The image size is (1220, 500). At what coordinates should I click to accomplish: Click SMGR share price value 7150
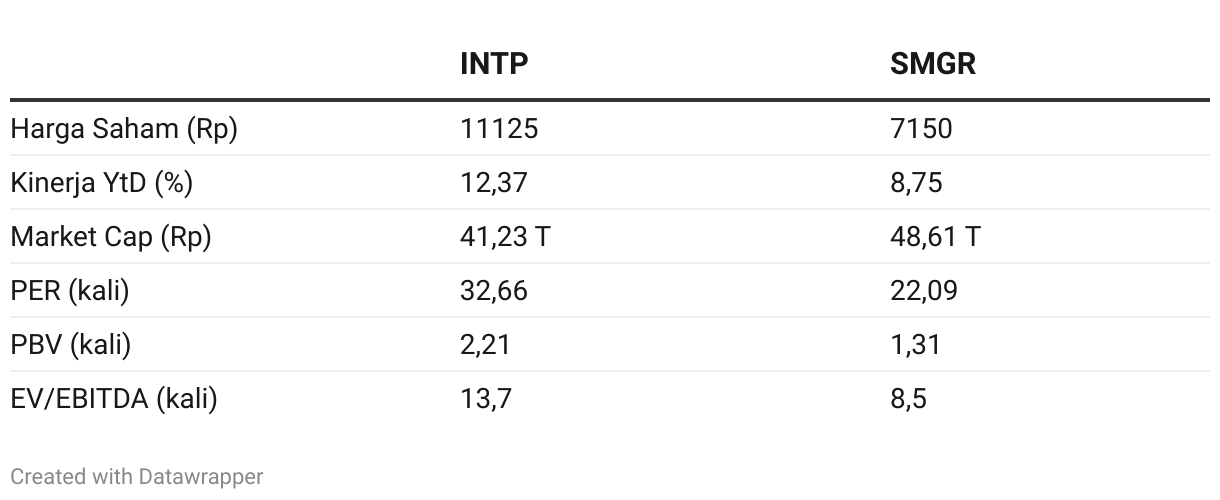click(x=921, y=129)
